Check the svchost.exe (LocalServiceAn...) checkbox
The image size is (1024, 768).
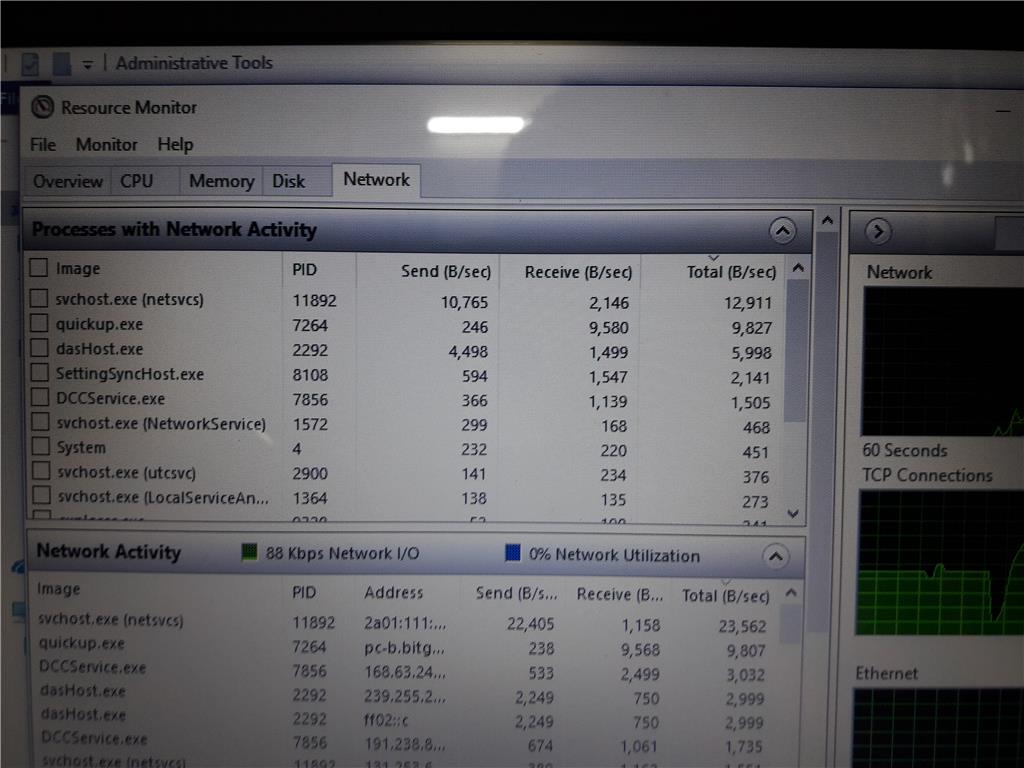click(x=41, y=495)
